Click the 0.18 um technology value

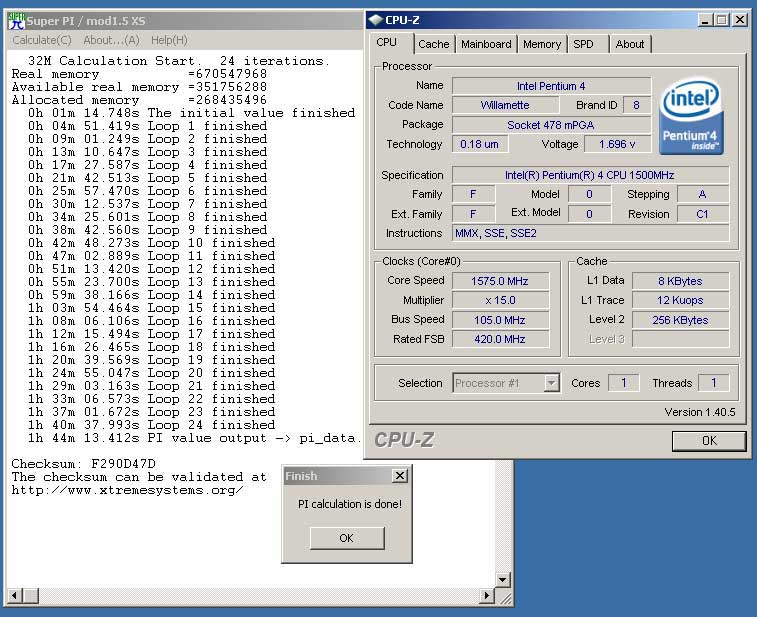click(x=479, y=144)
